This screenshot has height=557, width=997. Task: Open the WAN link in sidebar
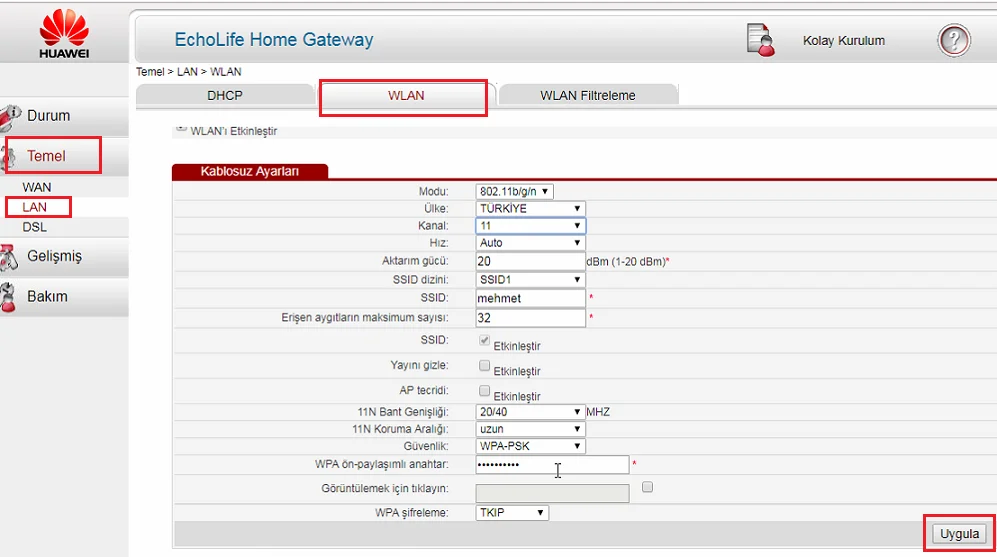[37, 187]
